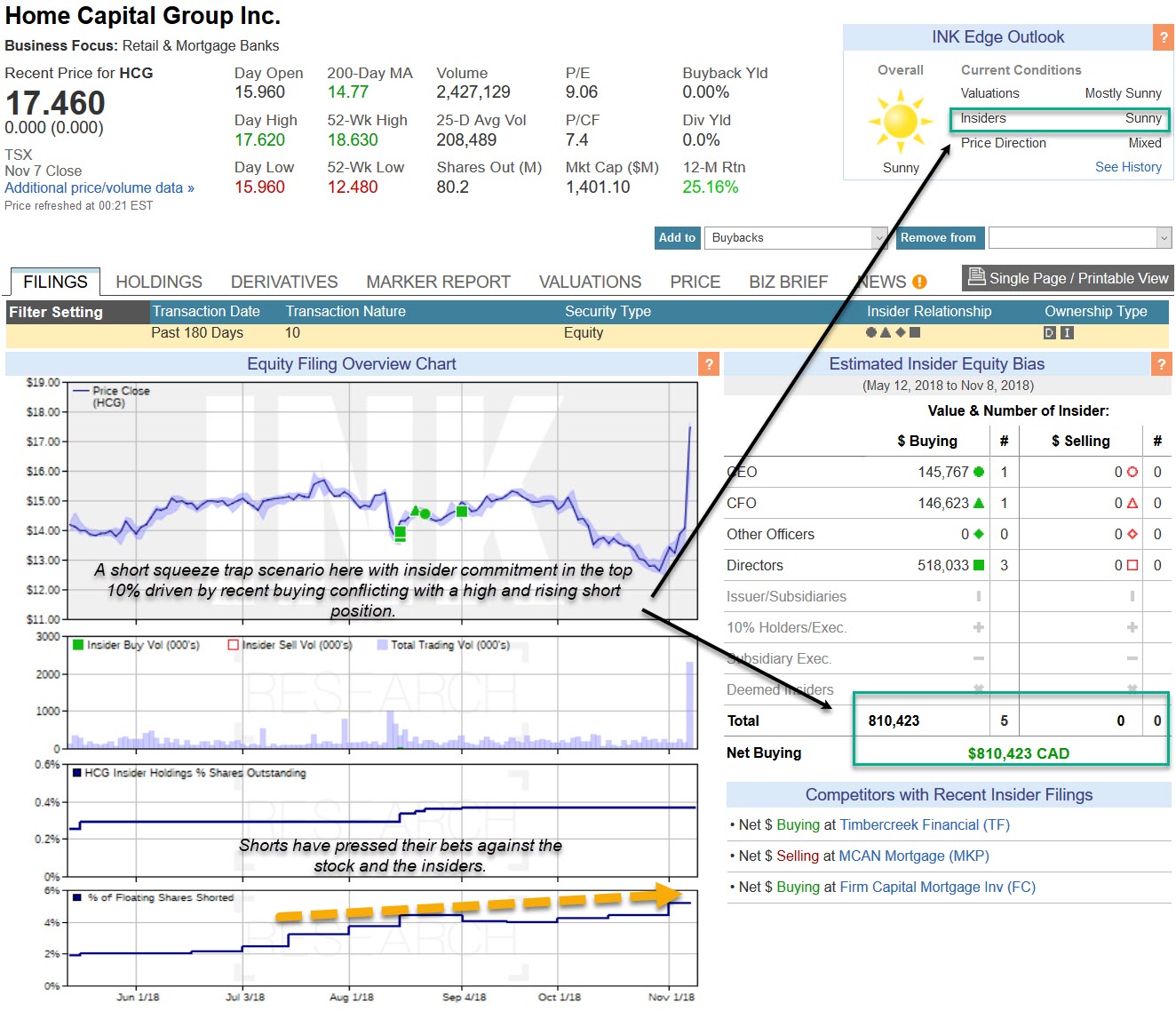Click the overall Sunny sun icon
The width and height of the screenshot is (1176, 1027).
[901, 122]
